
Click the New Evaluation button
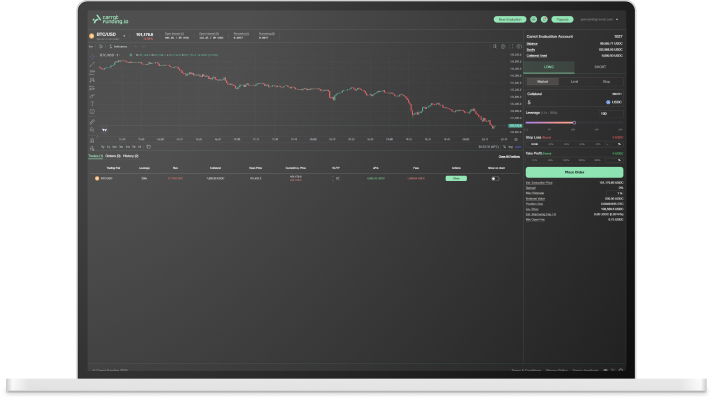(510, 20)
